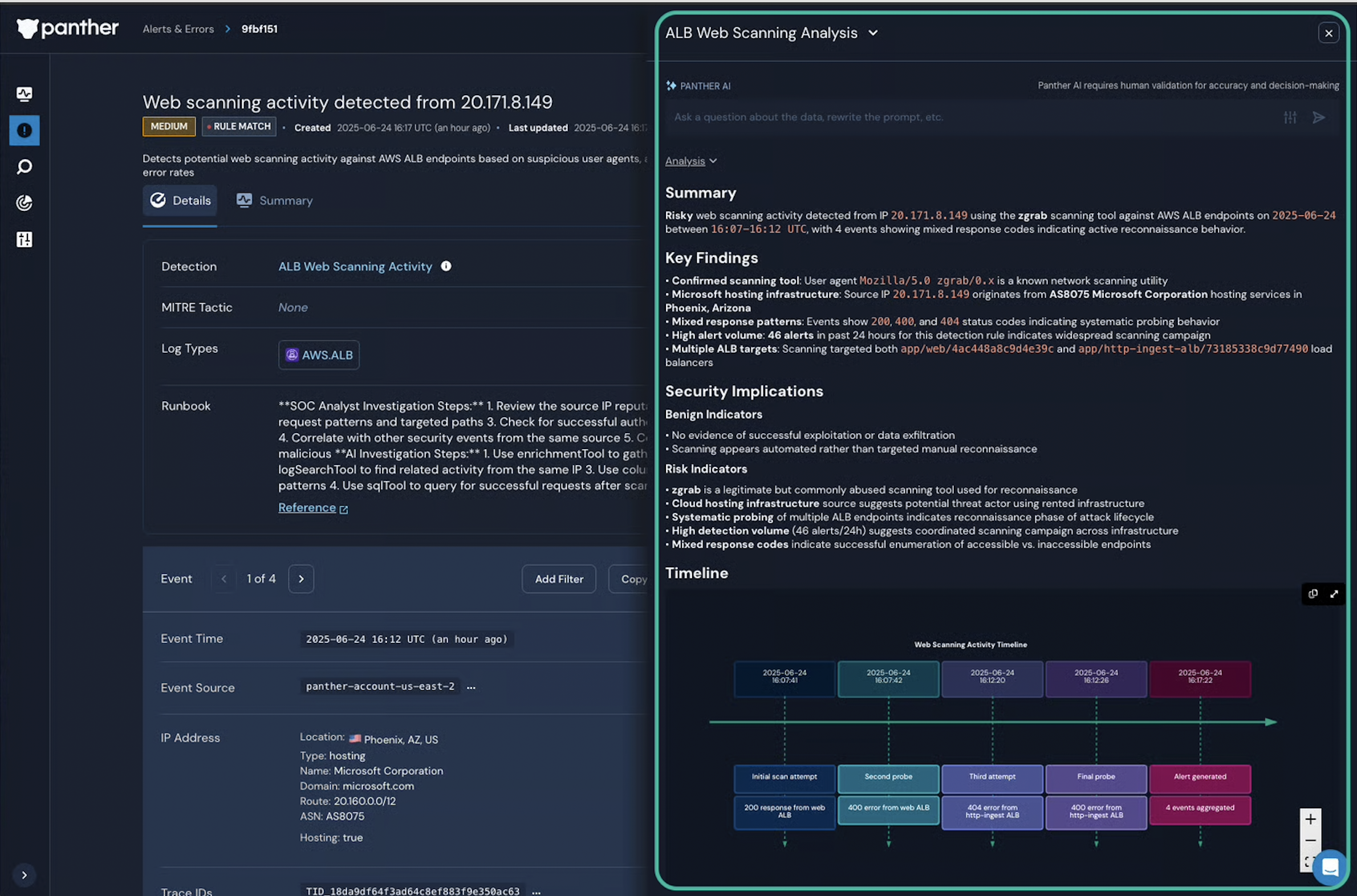Select the Details tab

[180, 201]
